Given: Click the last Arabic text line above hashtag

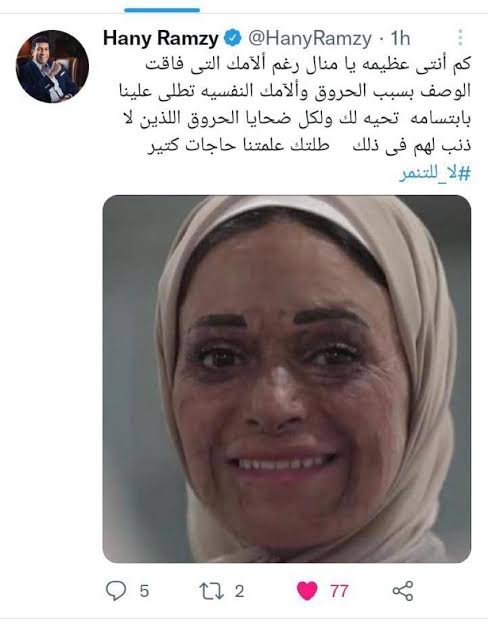Looking at the screenshot, I should pos(309,145).
